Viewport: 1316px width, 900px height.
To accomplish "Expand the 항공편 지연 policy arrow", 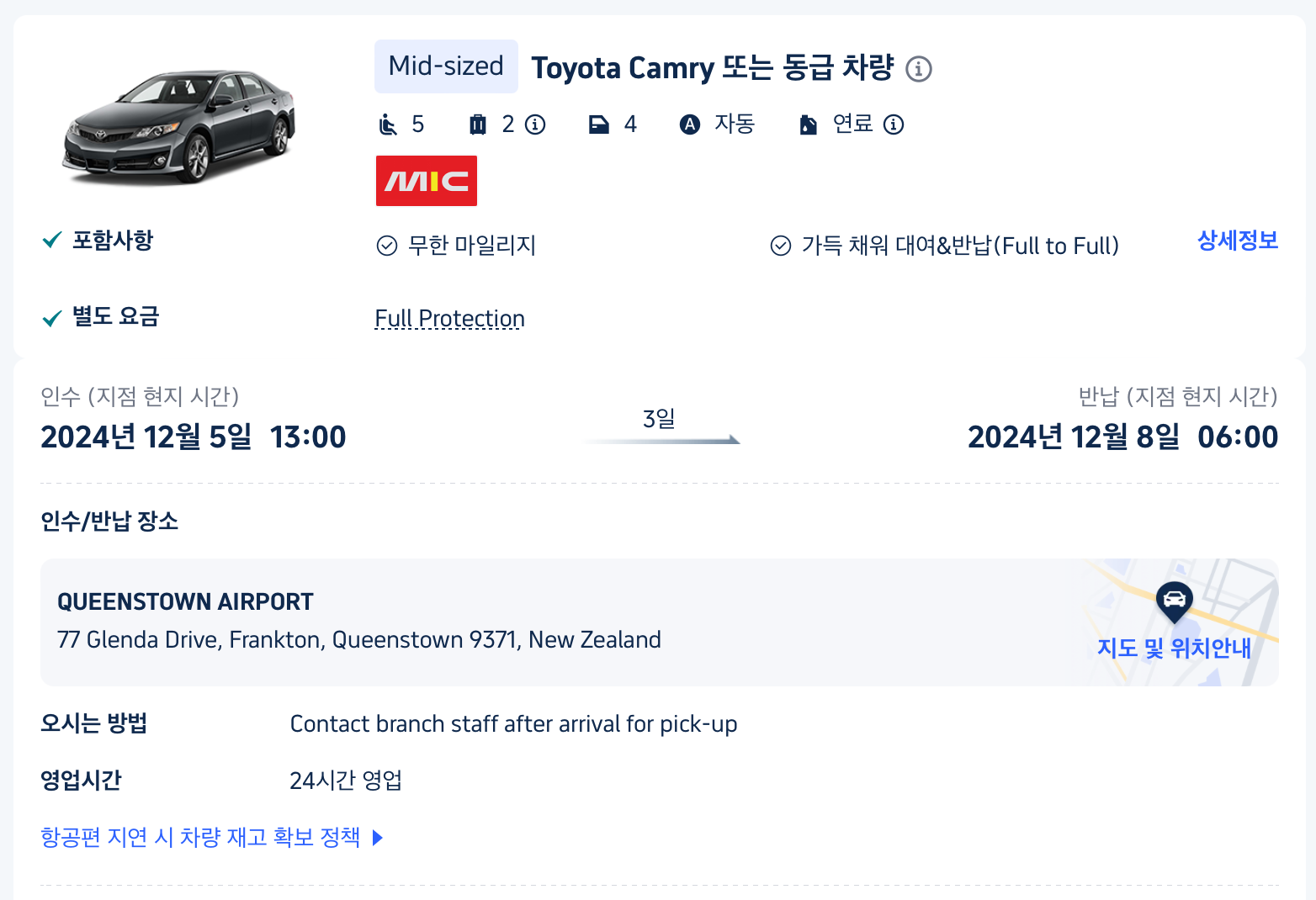I will pyautogui.click(x=378, y=838).
